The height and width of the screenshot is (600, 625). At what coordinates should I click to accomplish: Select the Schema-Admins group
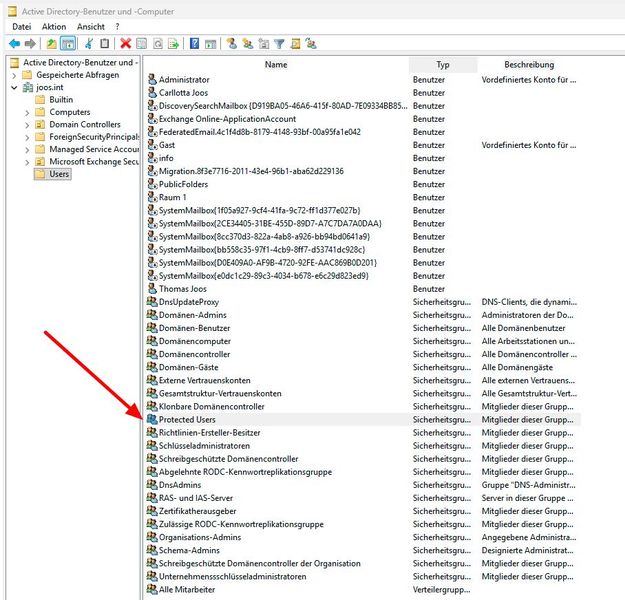pyautogui.click(x=189, y=550)
